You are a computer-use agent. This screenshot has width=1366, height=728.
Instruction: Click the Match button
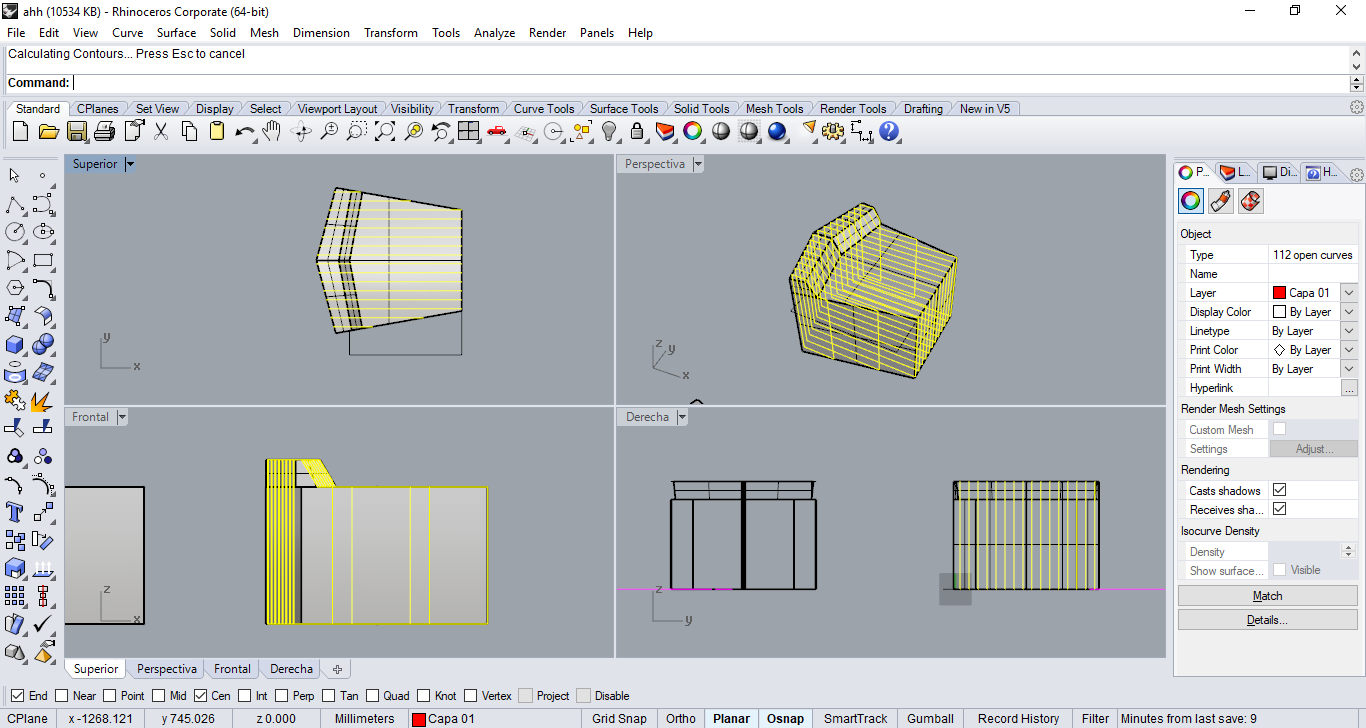(x=1267, y=596)
